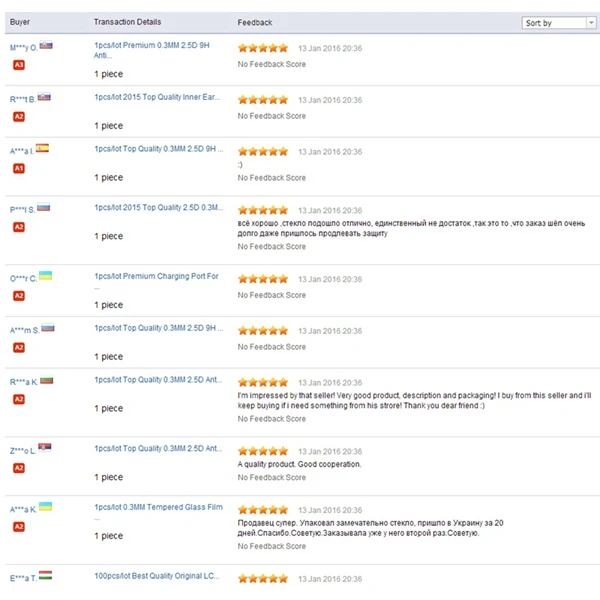Open the 2015 Top Quality Inner Ear link
600x600 pixels.
point(157,98)
